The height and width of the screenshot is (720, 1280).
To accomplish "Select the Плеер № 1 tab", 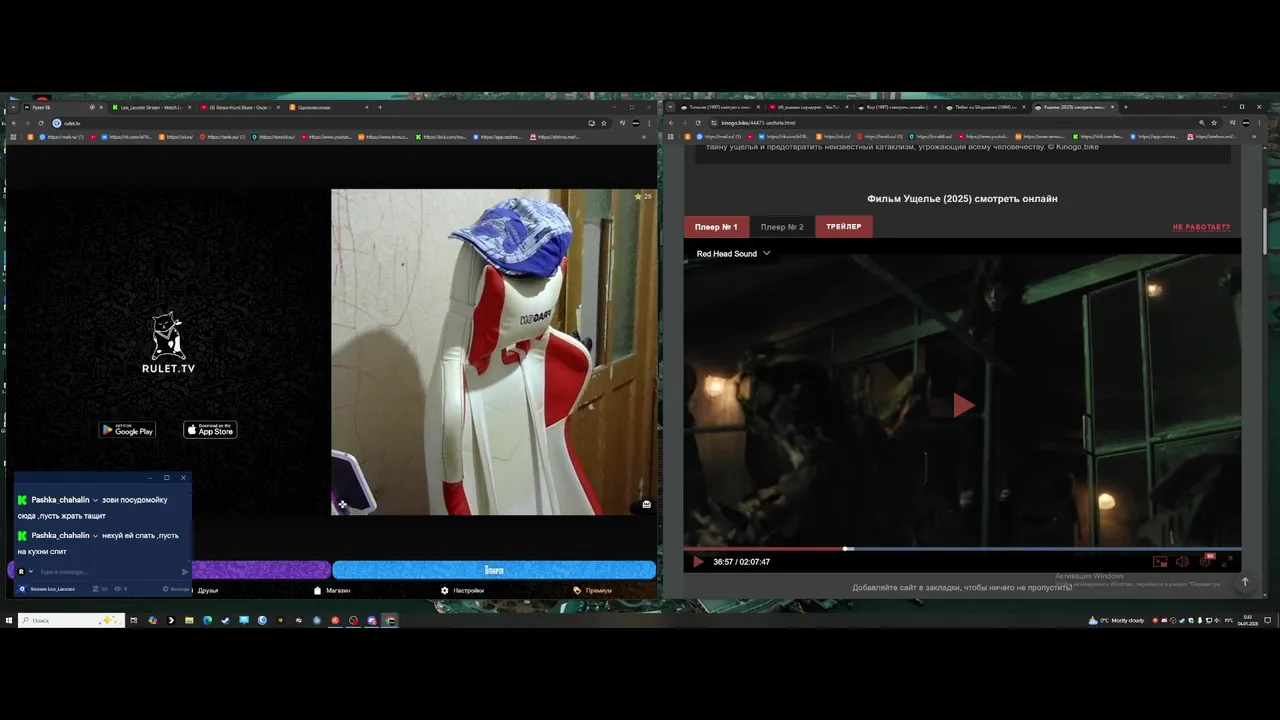I will pos(716,227).
